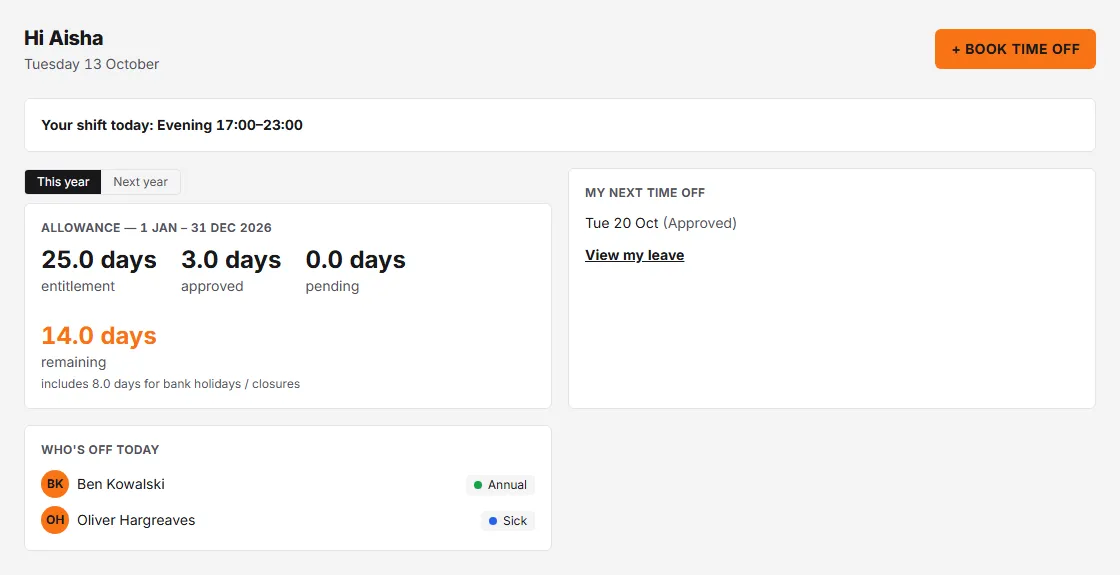
Task: Click the My Next Time Off heading
Action: click(645, 193)
